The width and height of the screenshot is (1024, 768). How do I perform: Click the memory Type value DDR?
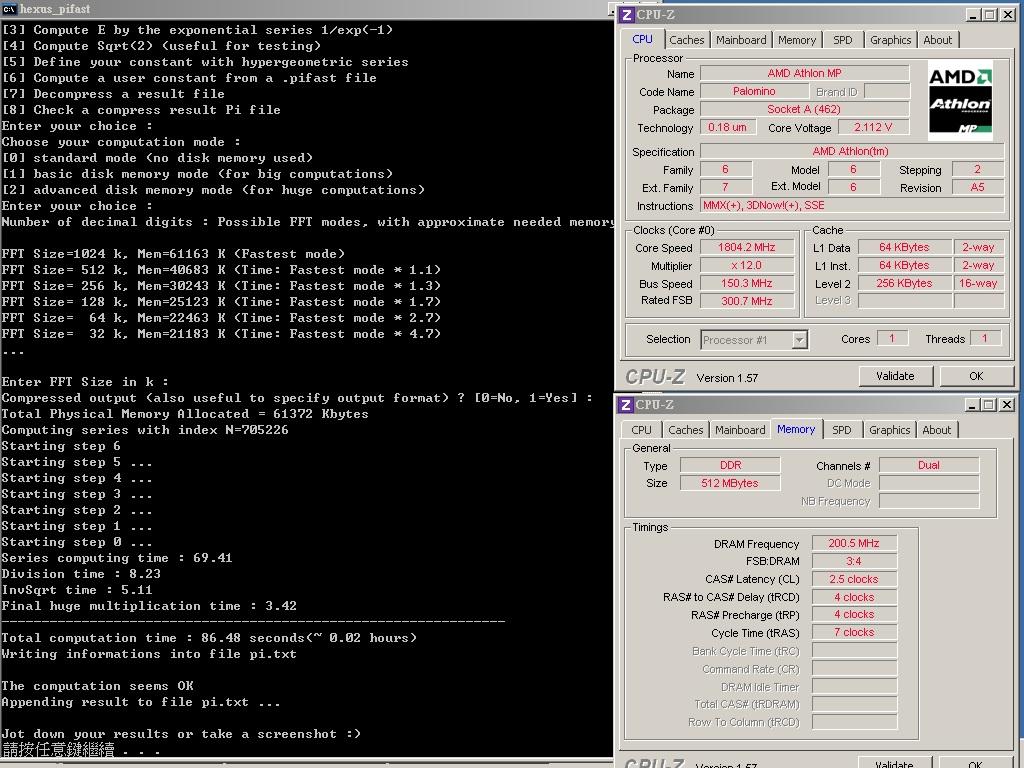point(730,465)
